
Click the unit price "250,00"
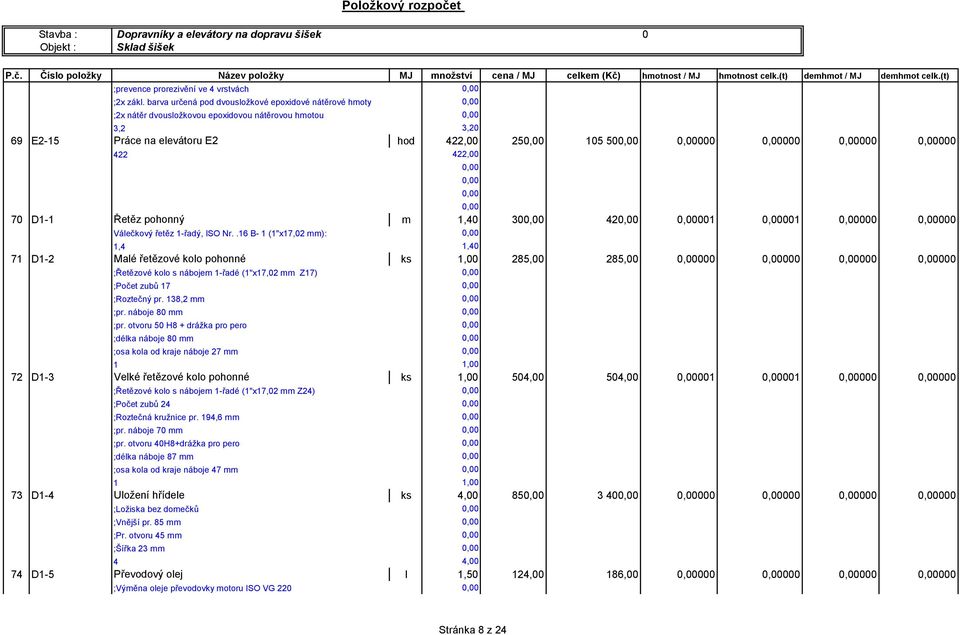coord(528,141)
